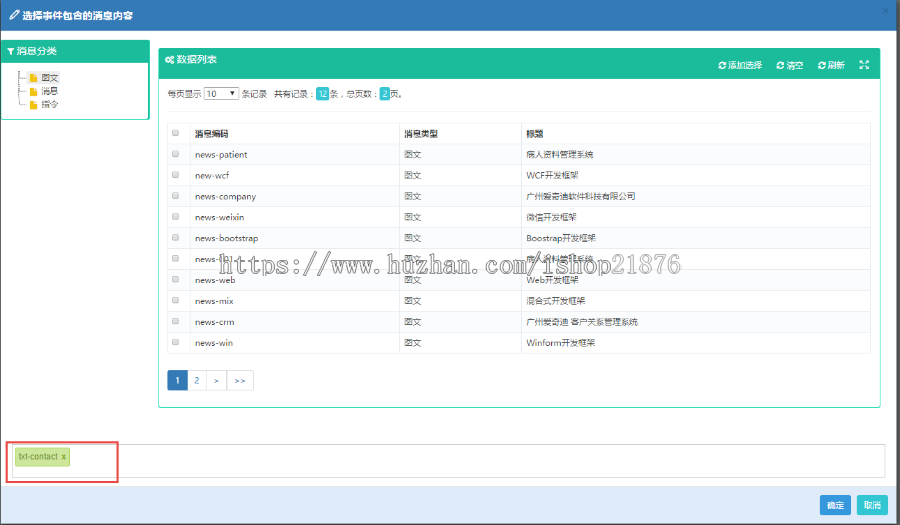This screenshot has height=525, width=900.
Task: Go to page 2 in pagination
Action: tap(197, 380)
